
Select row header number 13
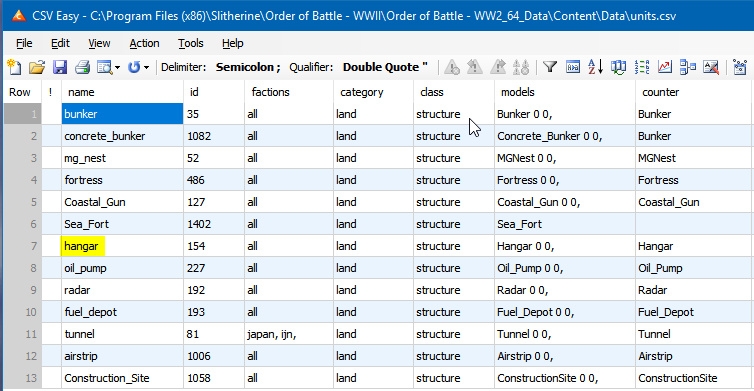tap(23, 378)
